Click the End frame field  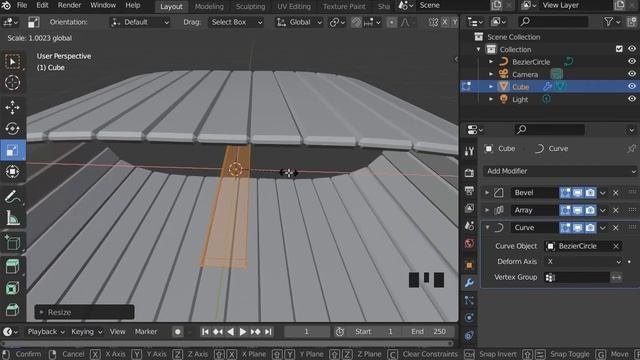click(428, 332)
